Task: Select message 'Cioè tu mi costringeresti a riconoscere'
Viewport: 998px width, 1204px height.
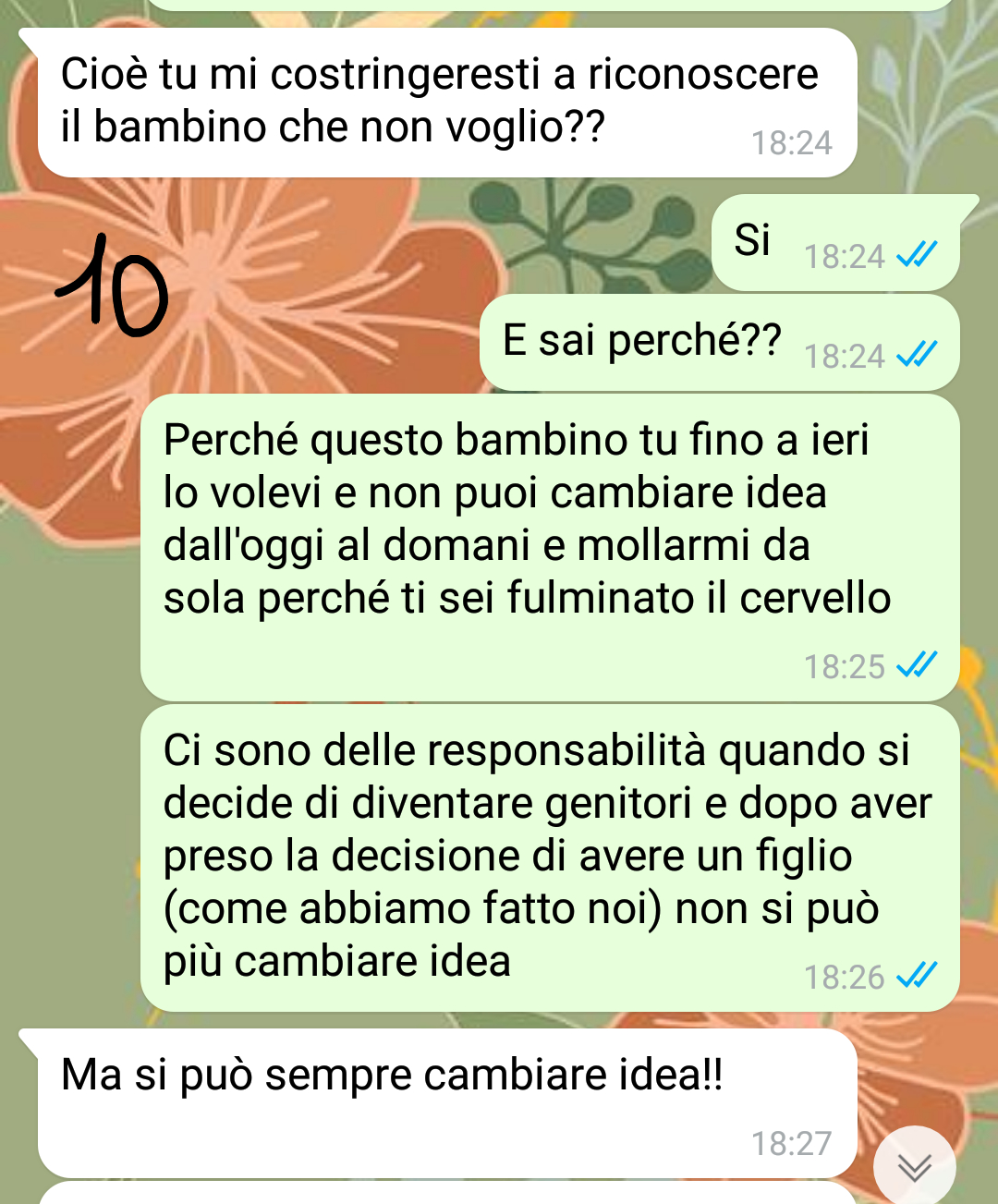Action: coord(447,103)
